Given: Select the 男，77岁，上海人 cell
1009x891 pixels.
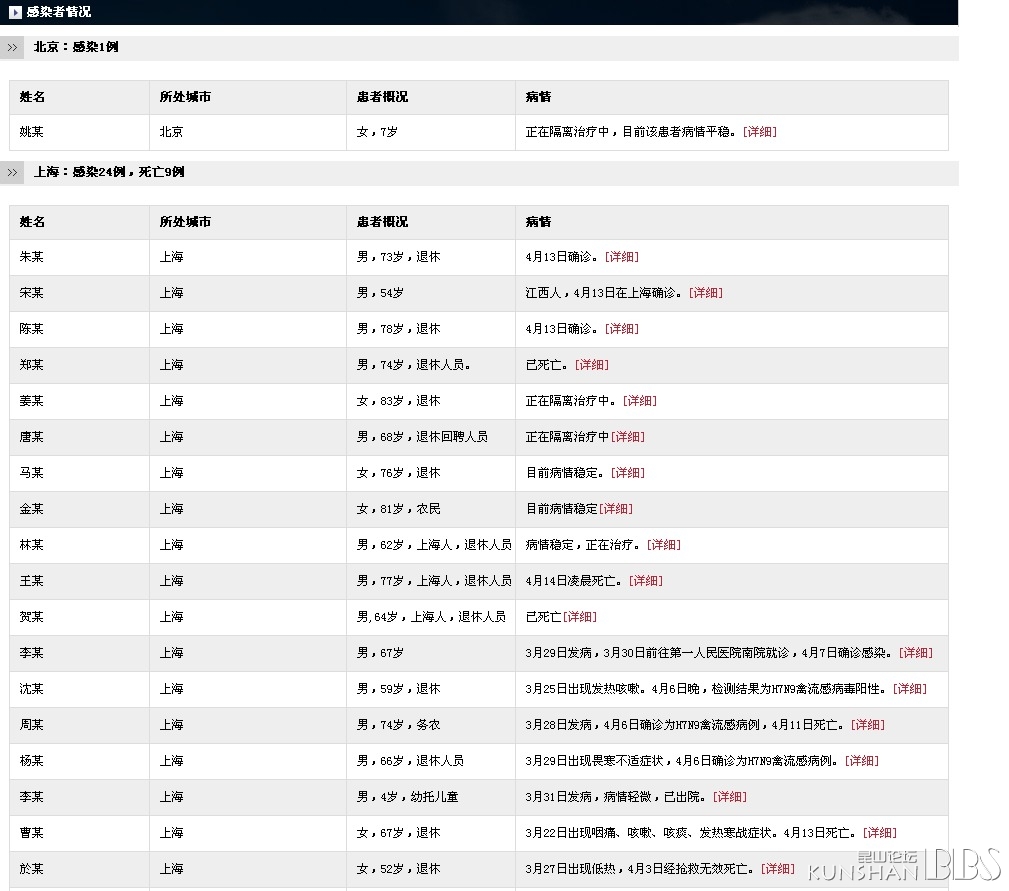Looking at the screenshot, I should coord(430,581).
